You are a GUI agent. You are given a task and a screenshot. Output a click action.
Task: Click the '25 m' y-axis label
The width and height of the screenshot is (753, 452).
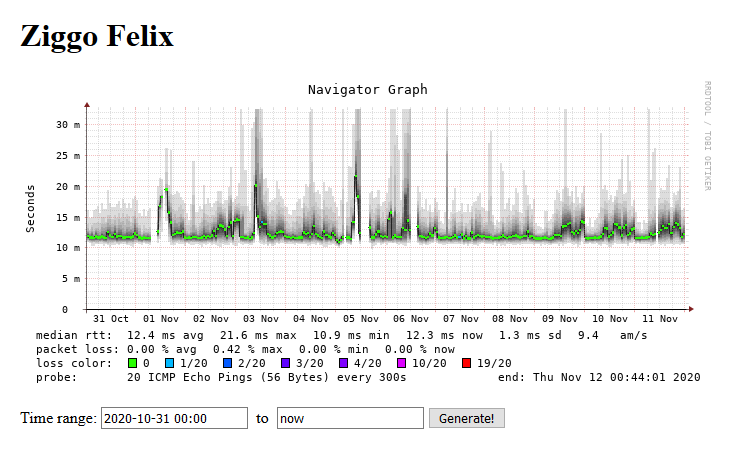[x=68, y=156]
